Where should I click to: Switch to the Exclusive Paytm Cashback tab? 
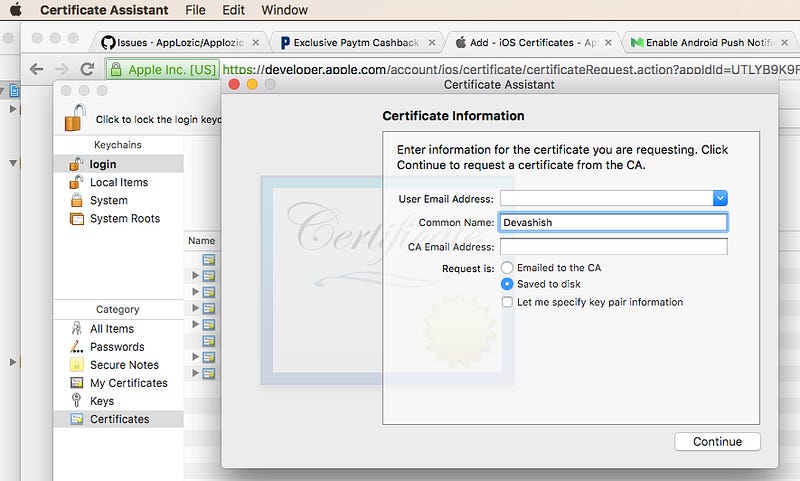click(357, 43)
